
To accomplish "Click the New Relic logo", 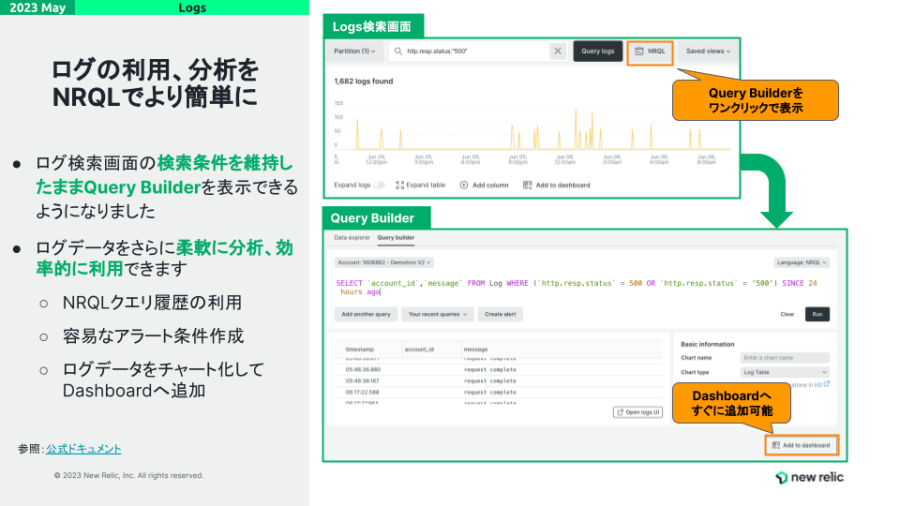I will pos(809,477).
